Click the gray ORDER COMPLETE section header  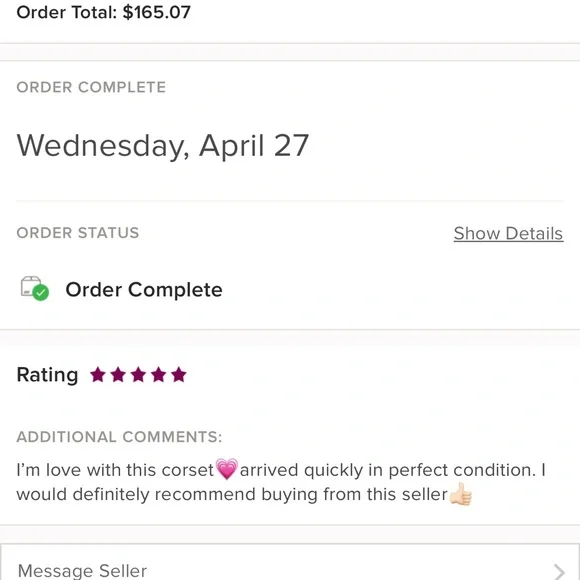(91, 87)
